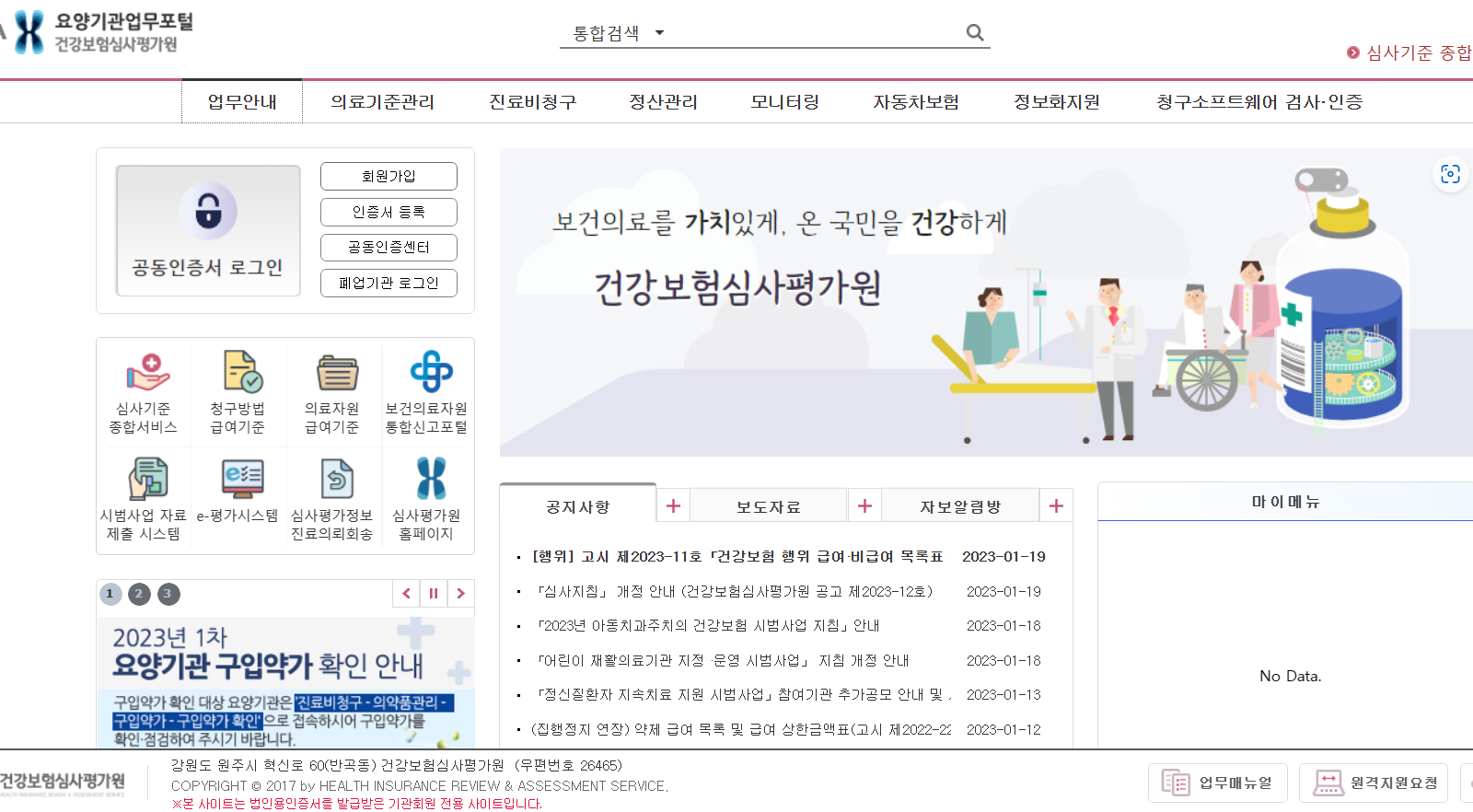1473x812 pixels.
Task: Open notice 어린이 재활의료기관 지정·운영 시범사업
Action: [723, 660]
